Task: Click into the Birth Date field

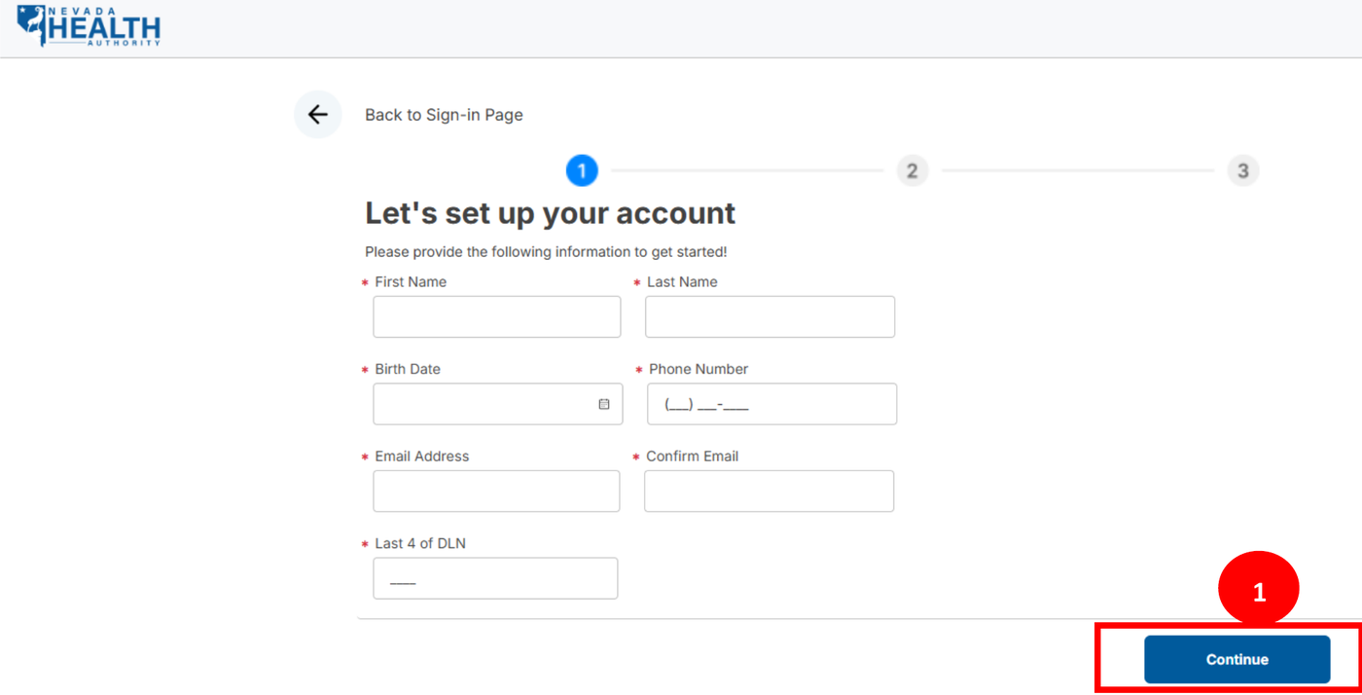Action: 498,404
